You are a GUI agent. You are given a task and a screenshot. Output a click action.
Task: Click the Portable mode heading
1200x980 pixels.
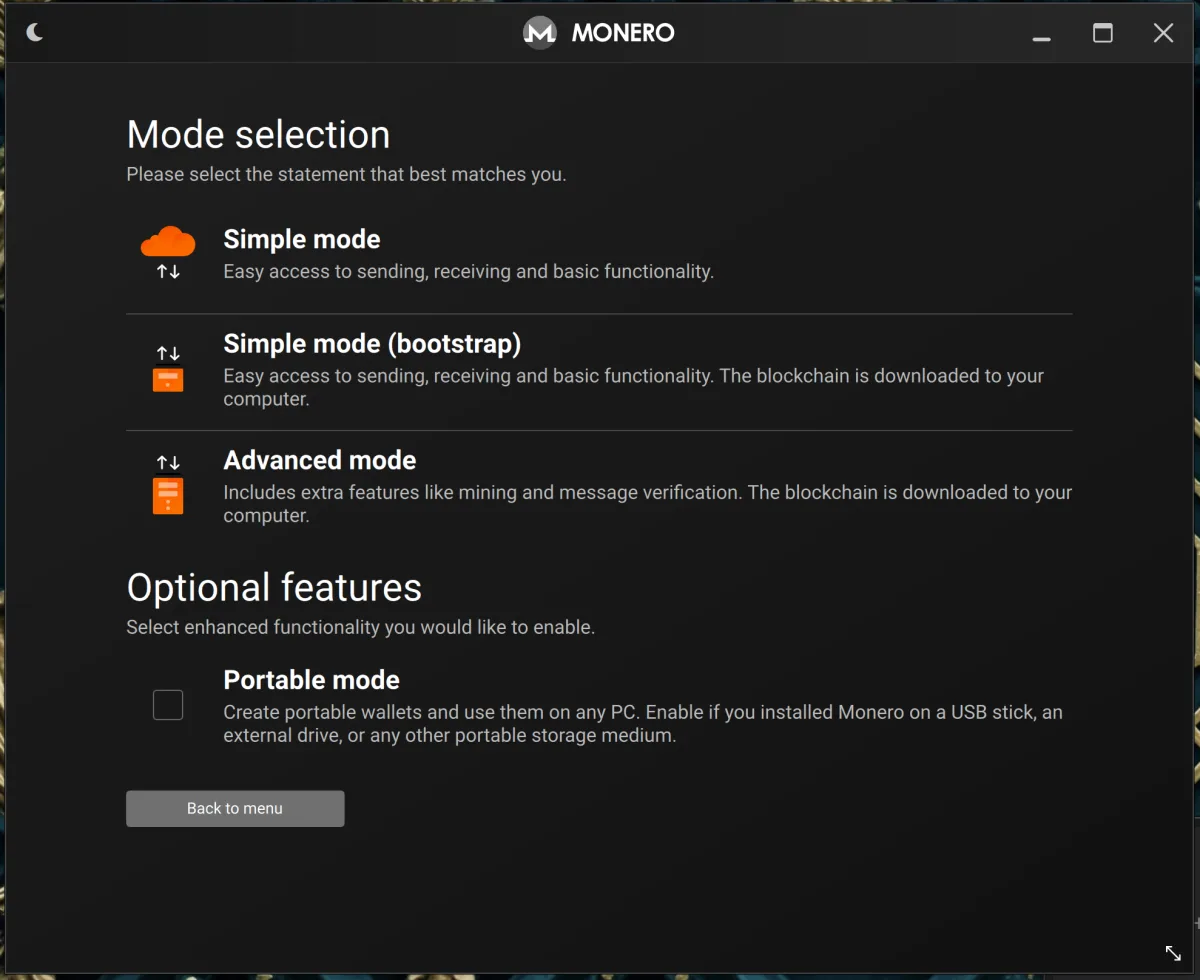tap(311, 680)
